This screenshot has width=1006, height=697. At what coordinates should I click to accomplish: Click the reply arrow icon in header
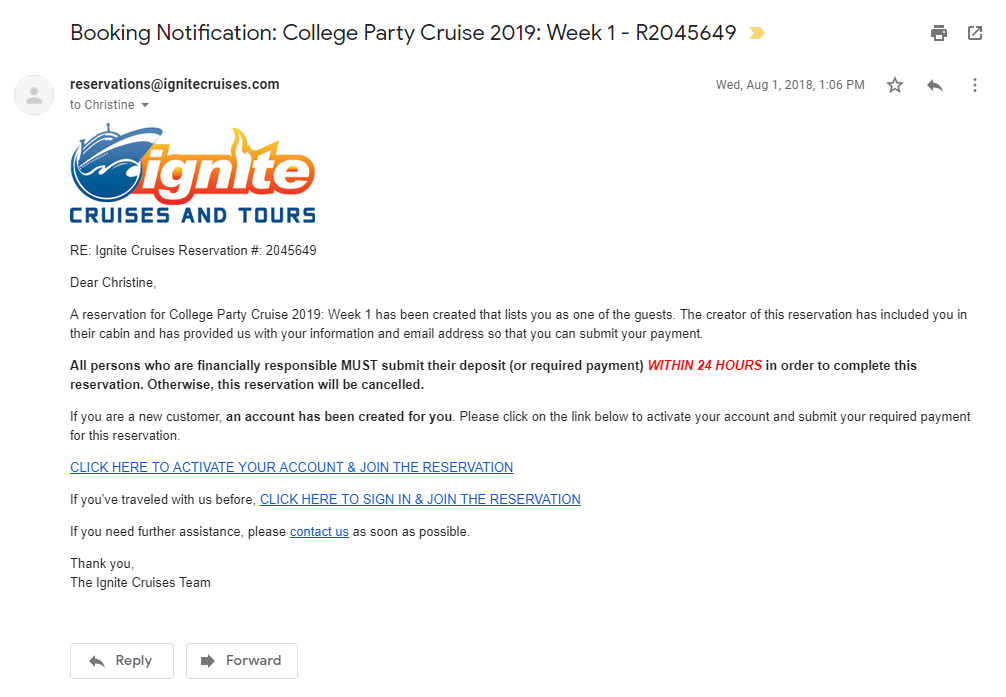click(x=935, y=85)
